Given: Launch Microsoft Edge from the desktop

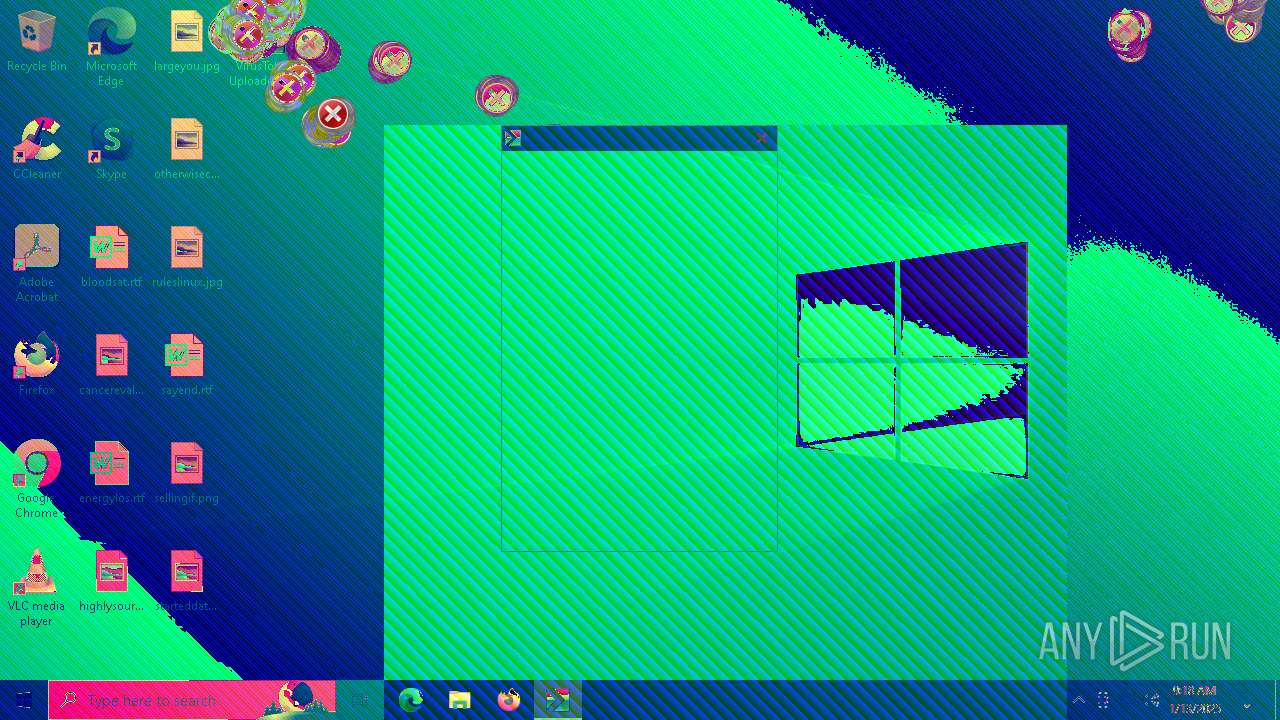Looking at the screenshot, I should [111, 47].
